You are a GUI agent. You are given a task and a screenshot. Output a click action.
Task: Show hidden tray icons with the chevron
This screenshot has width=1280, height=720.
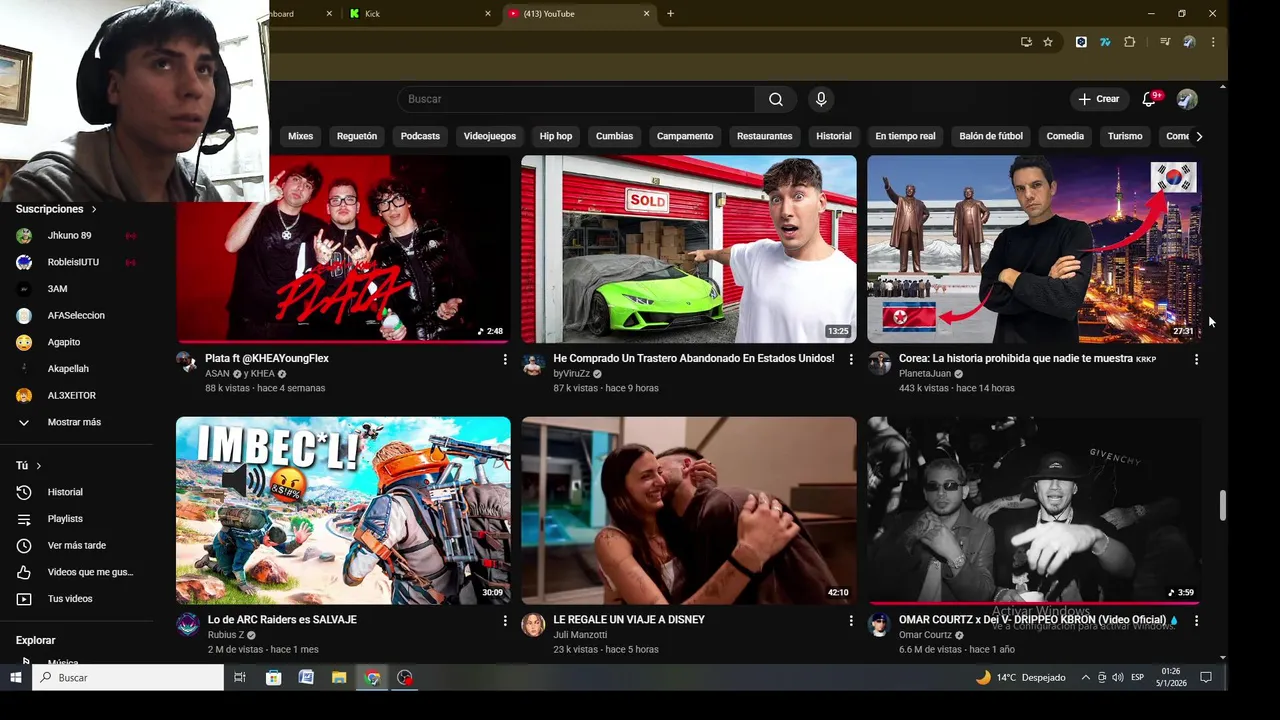(x=1086, y=678)
